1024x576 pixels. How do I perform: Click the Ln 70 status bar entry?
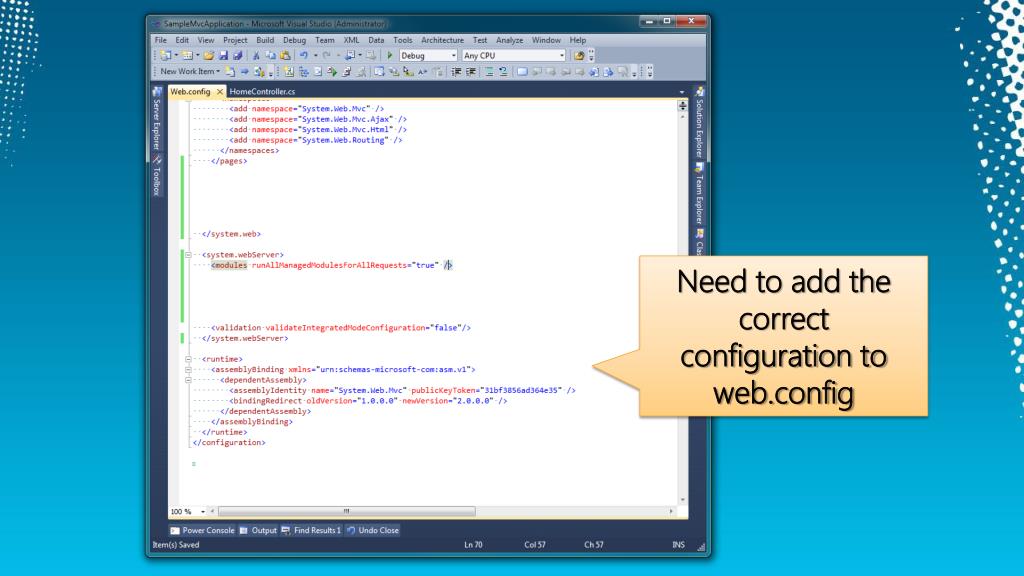click(x=473, y=545)
